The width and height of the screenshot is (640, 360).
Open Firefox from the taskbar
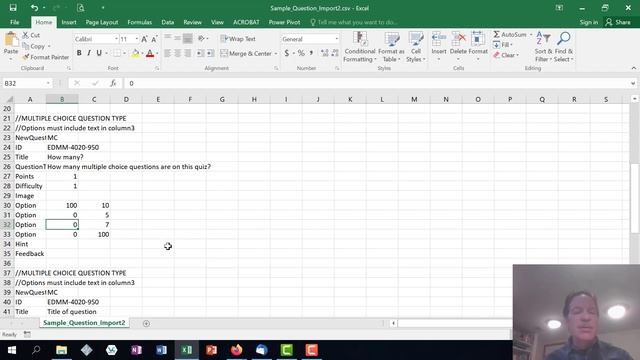236,350
